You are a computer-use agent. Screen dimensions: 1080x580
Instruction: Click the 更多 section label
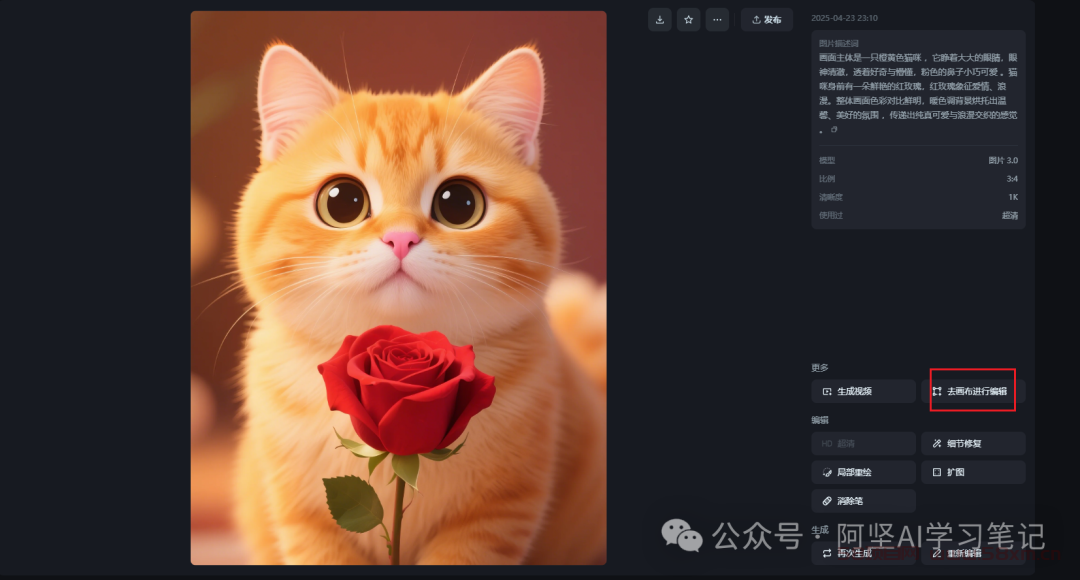[x=820, y=368]
